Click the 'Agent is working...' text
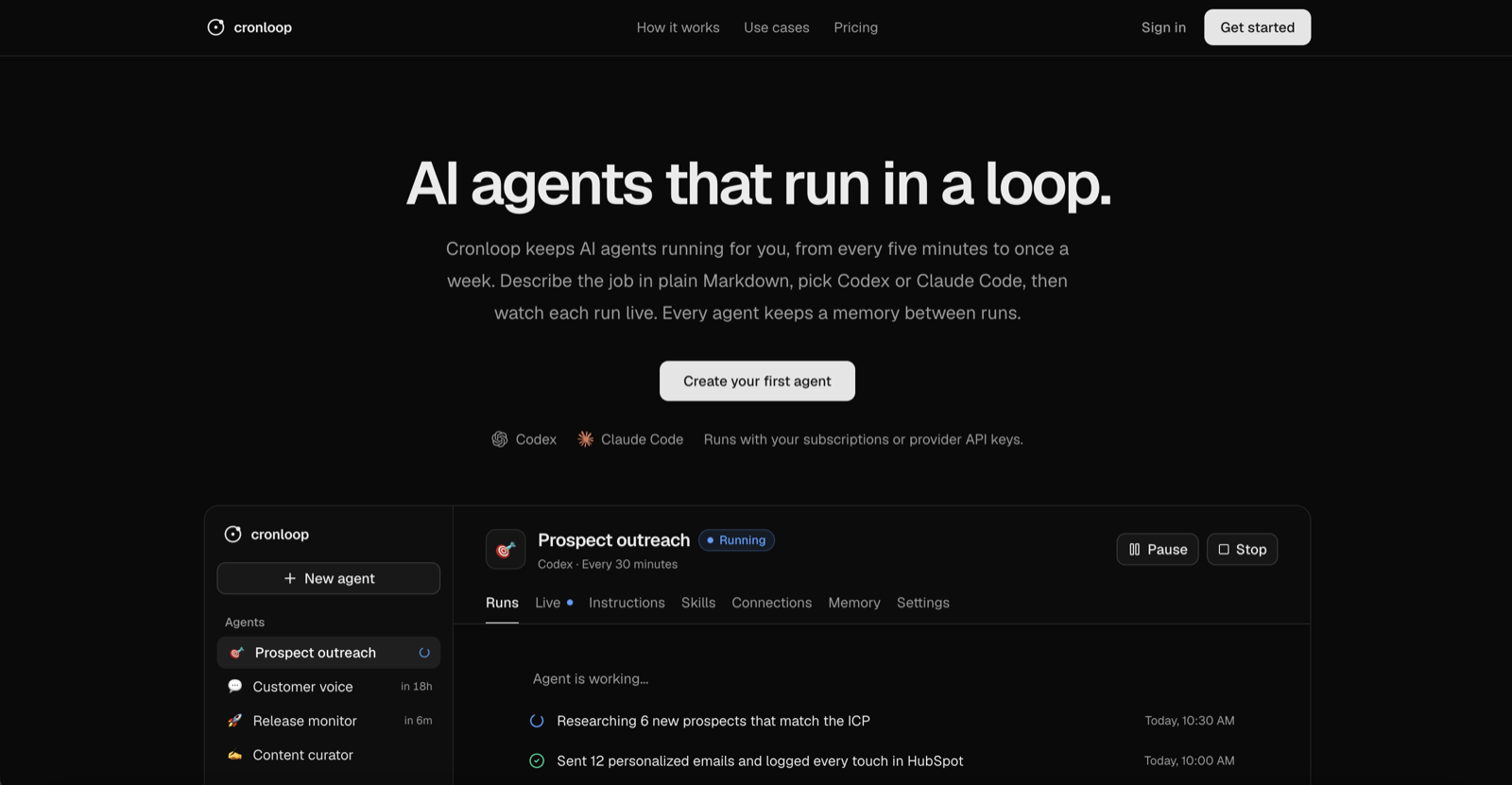 pos(591,678)
